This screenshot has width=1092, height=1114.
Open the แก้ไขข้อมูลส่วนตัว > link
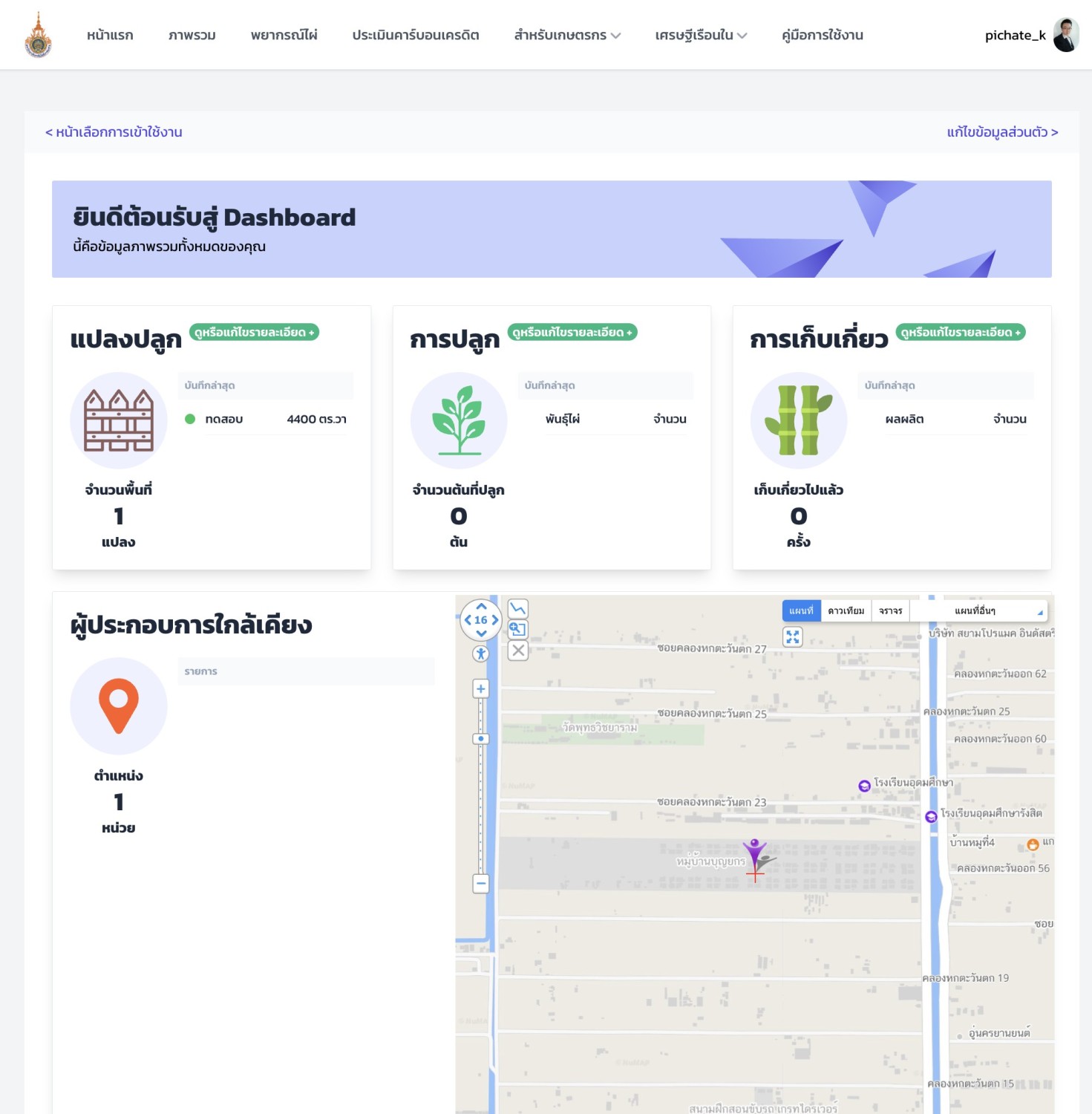(x=1002, y=132)
